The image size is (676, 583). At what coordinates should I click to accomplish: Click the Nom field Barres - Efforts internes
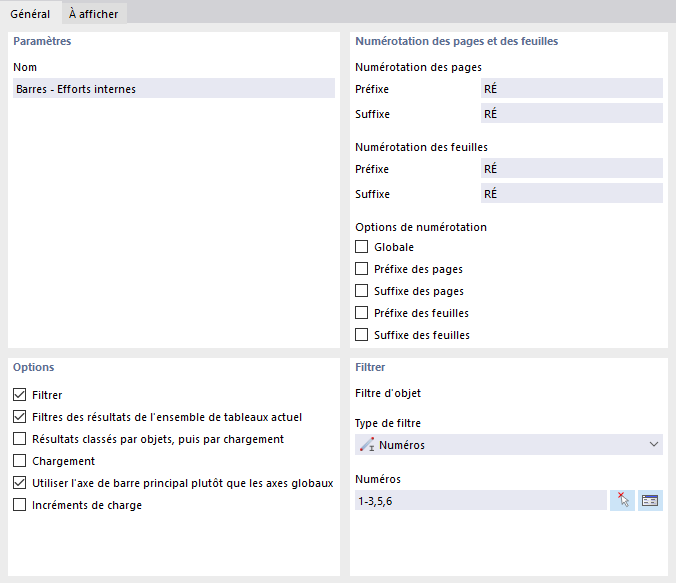click(174, 89)
